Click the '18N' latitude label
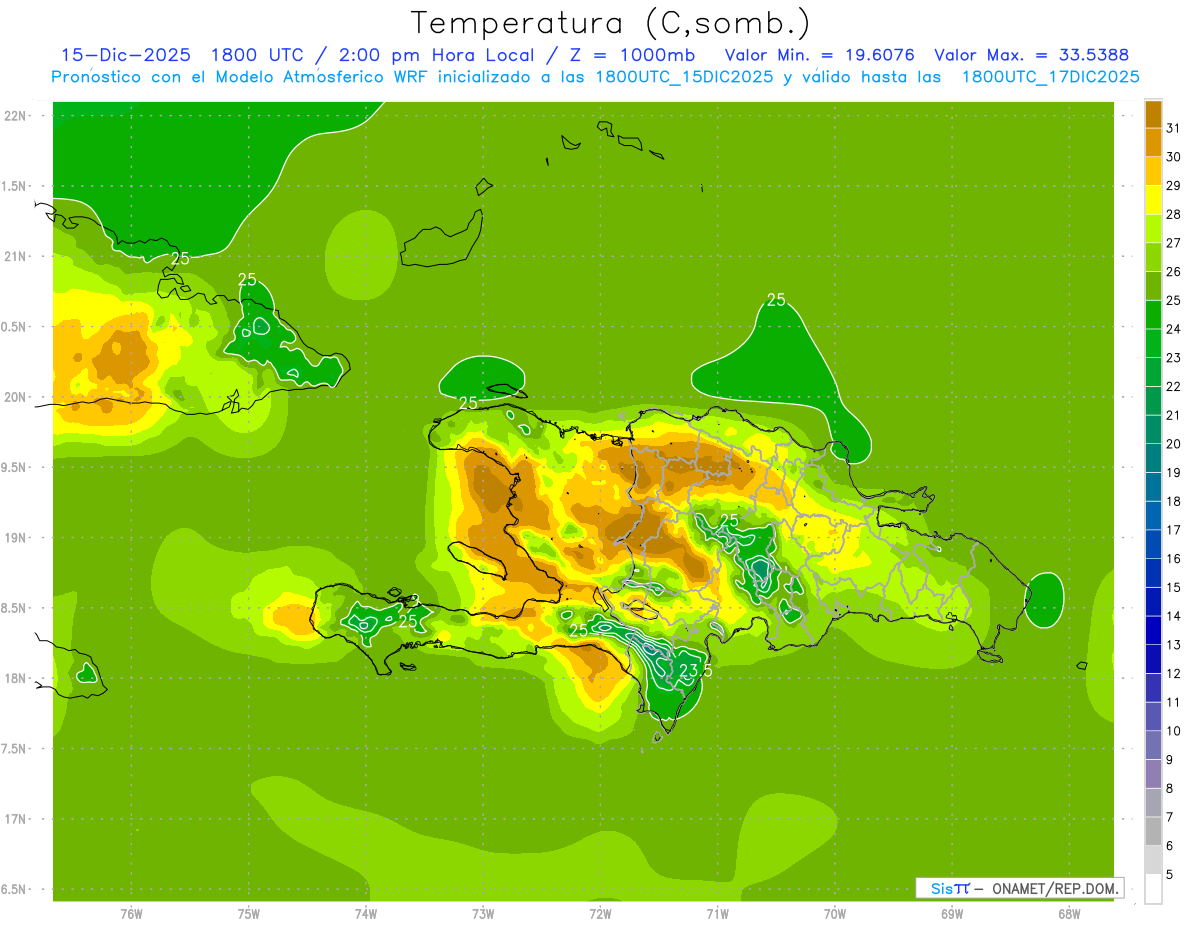 16,678
